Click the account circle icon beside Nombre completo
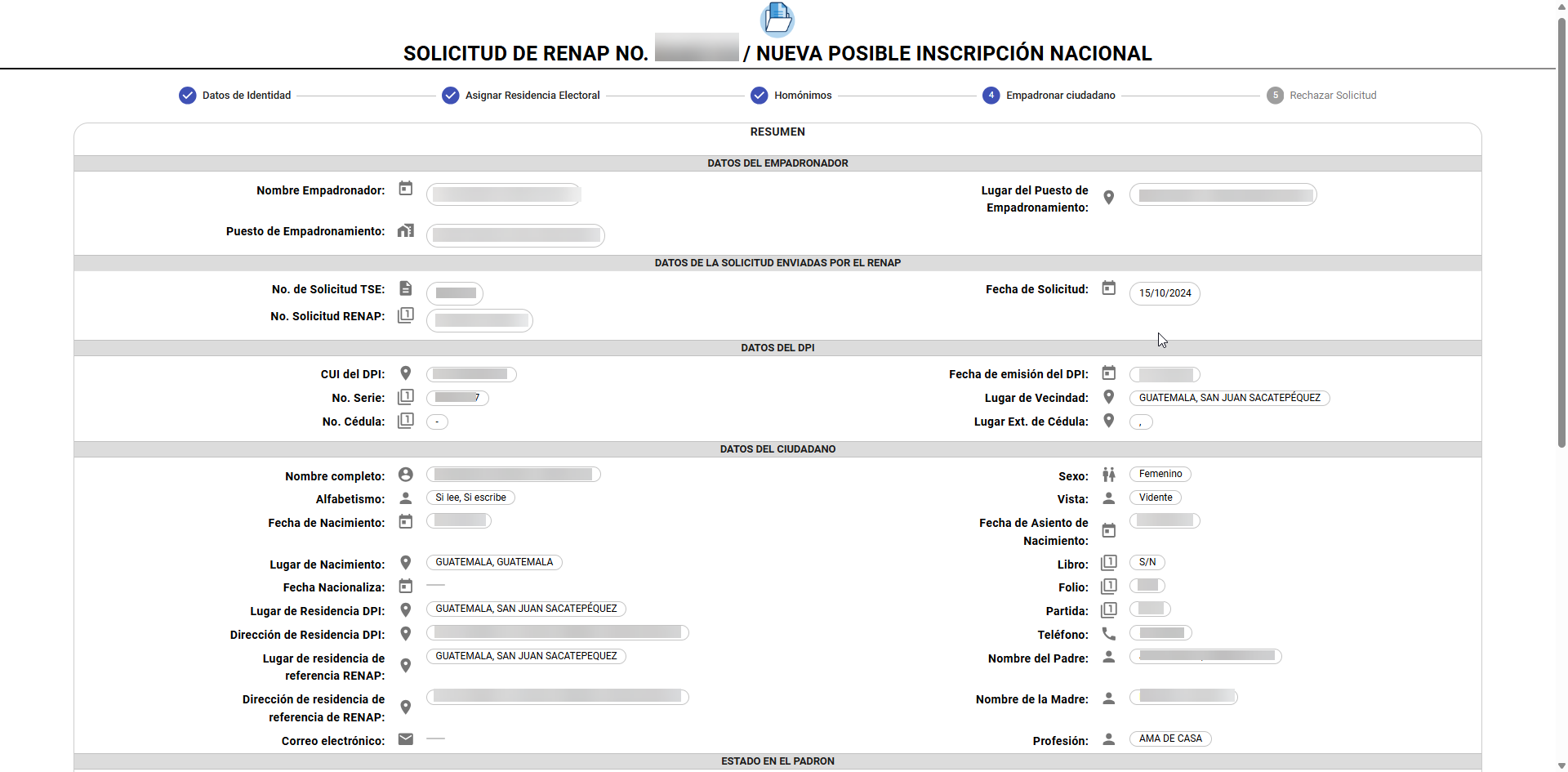Screen dimensions: 1568x772 click(405, 475)
